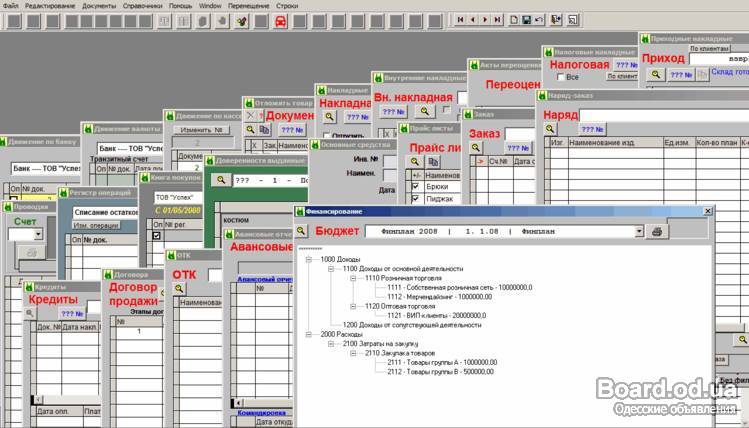Click magnifier icon in Заказ window
This screenshot has height=428, width=749.
click(x=474, y=146)
